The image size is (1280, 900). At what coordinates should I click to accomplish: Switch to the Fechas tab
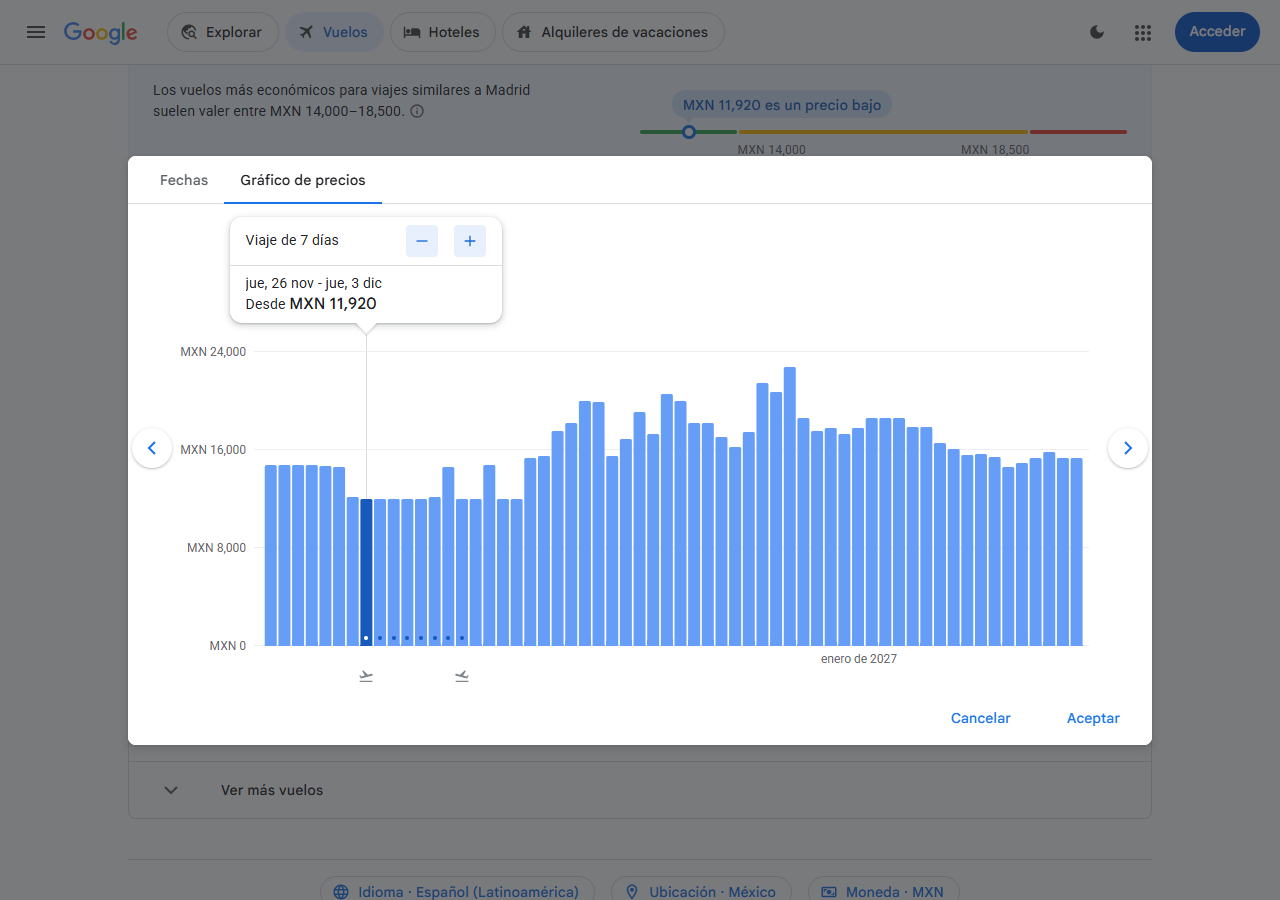[x=184, y=181]
